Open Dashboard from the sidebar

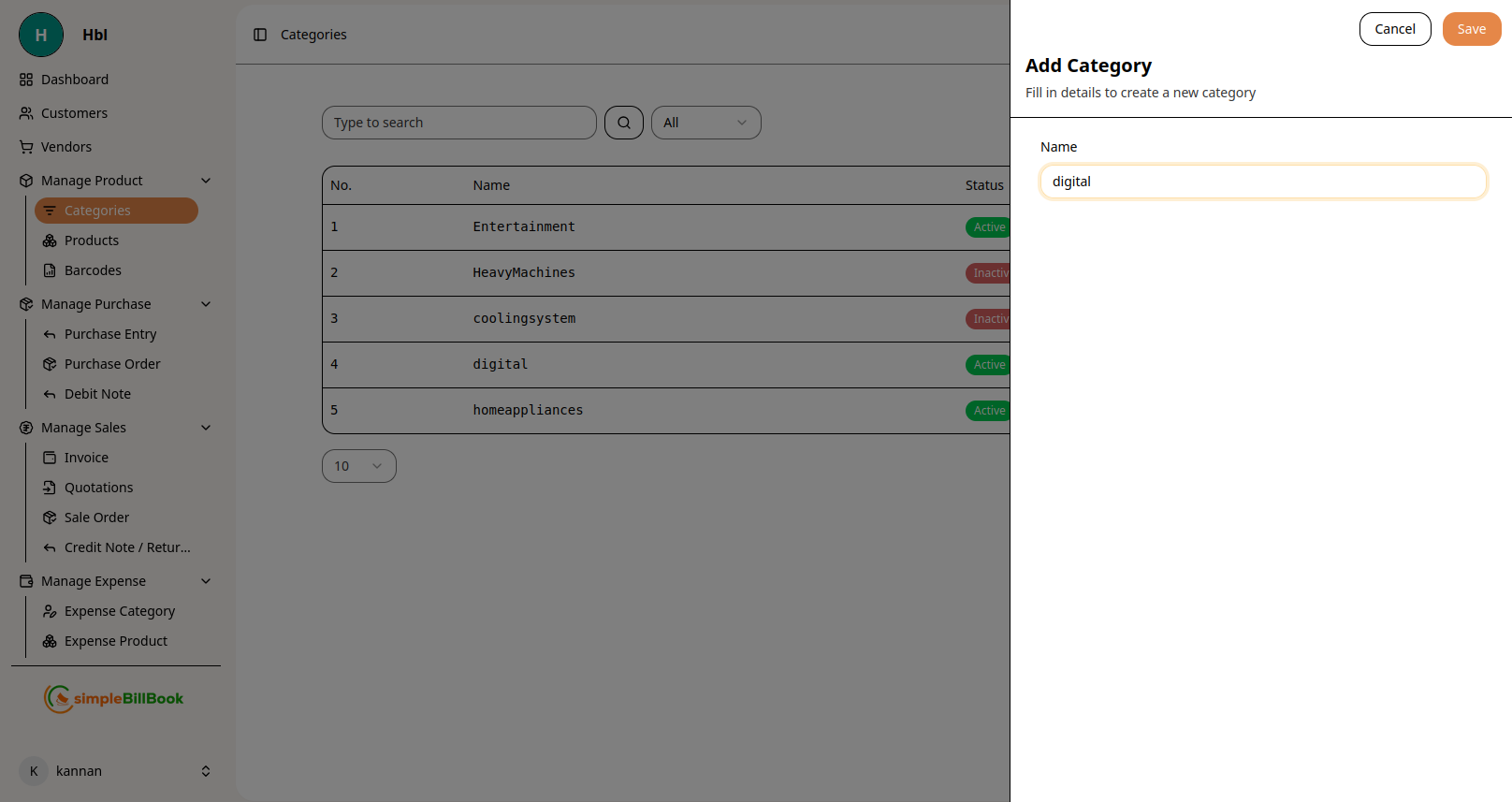[75, 80]
